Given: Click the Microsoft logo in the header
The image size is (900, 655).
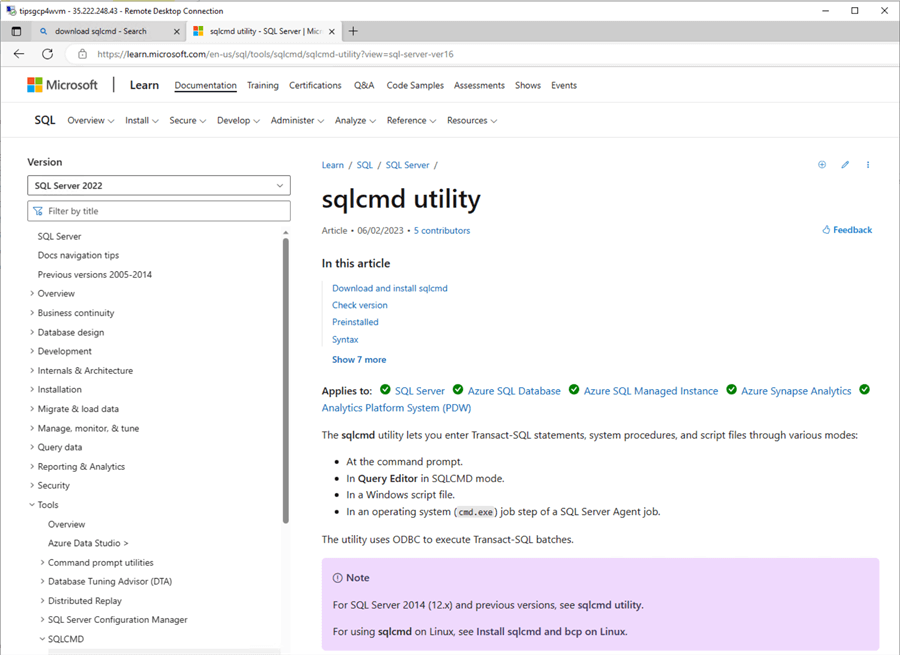Looking at the screenshot, I should pyautogui.click(x=62, y=85).
